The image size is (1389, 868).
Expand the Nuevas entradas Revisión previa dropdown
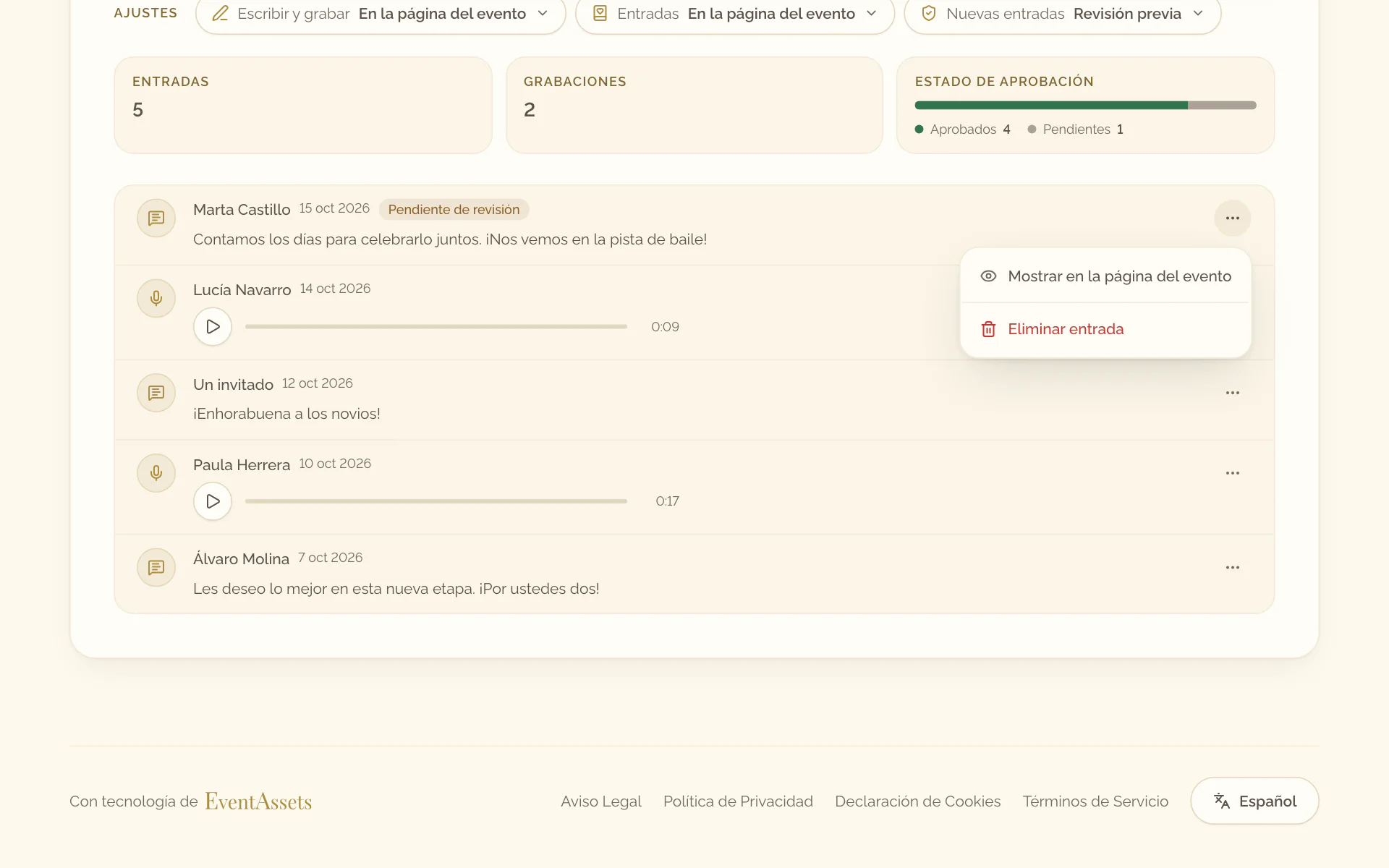(1063, 14)
